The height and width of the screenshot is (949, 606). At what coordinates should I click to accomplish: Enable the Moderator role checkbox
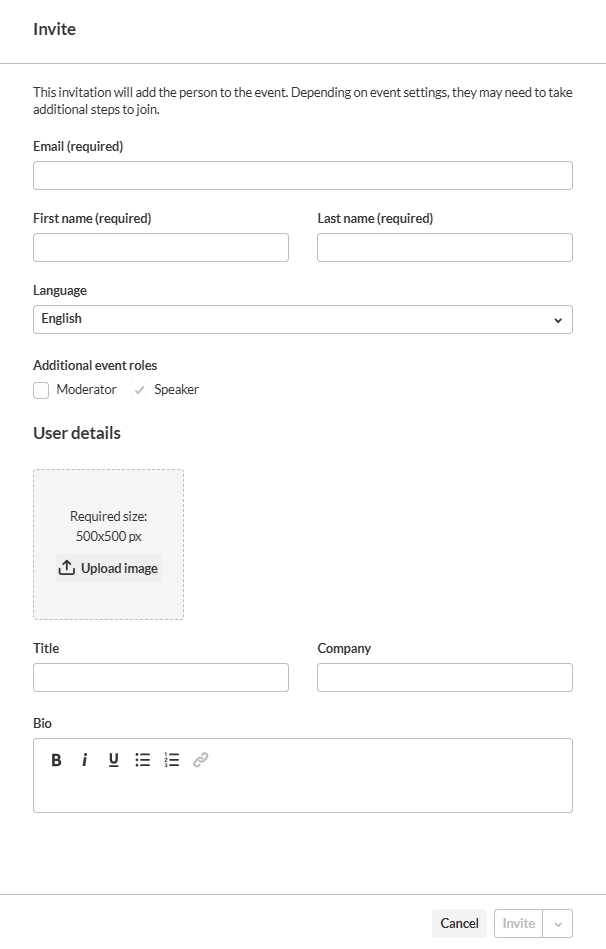[x=41, y=390]
